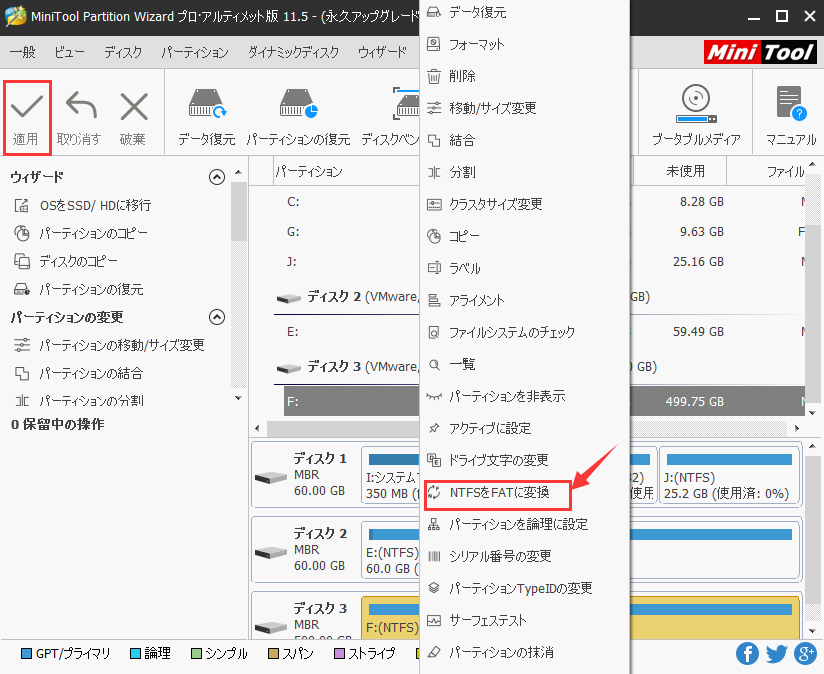The height and width of the screenshot is (674, 824).
Task: Open パーティションの移動/サイズ変更 in sidebar
Action: pos(109,345)
